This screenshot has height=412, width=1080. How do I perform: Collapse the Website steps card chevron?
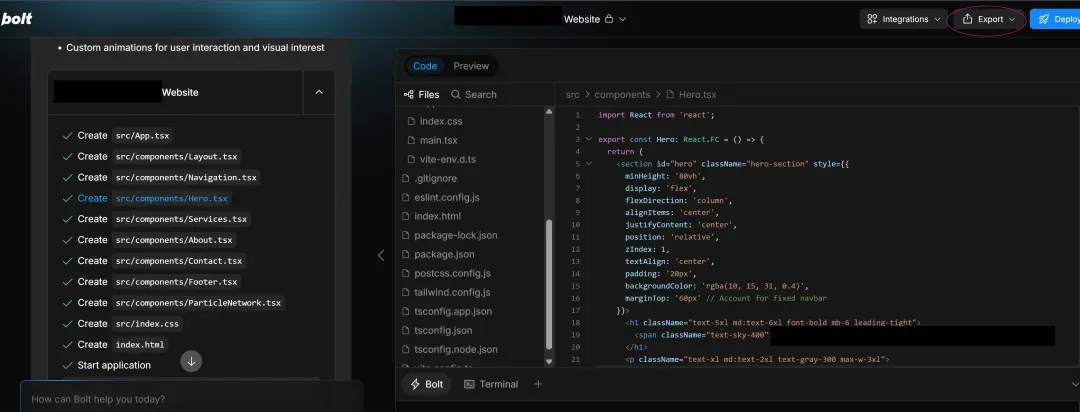[x=319, y=92]
